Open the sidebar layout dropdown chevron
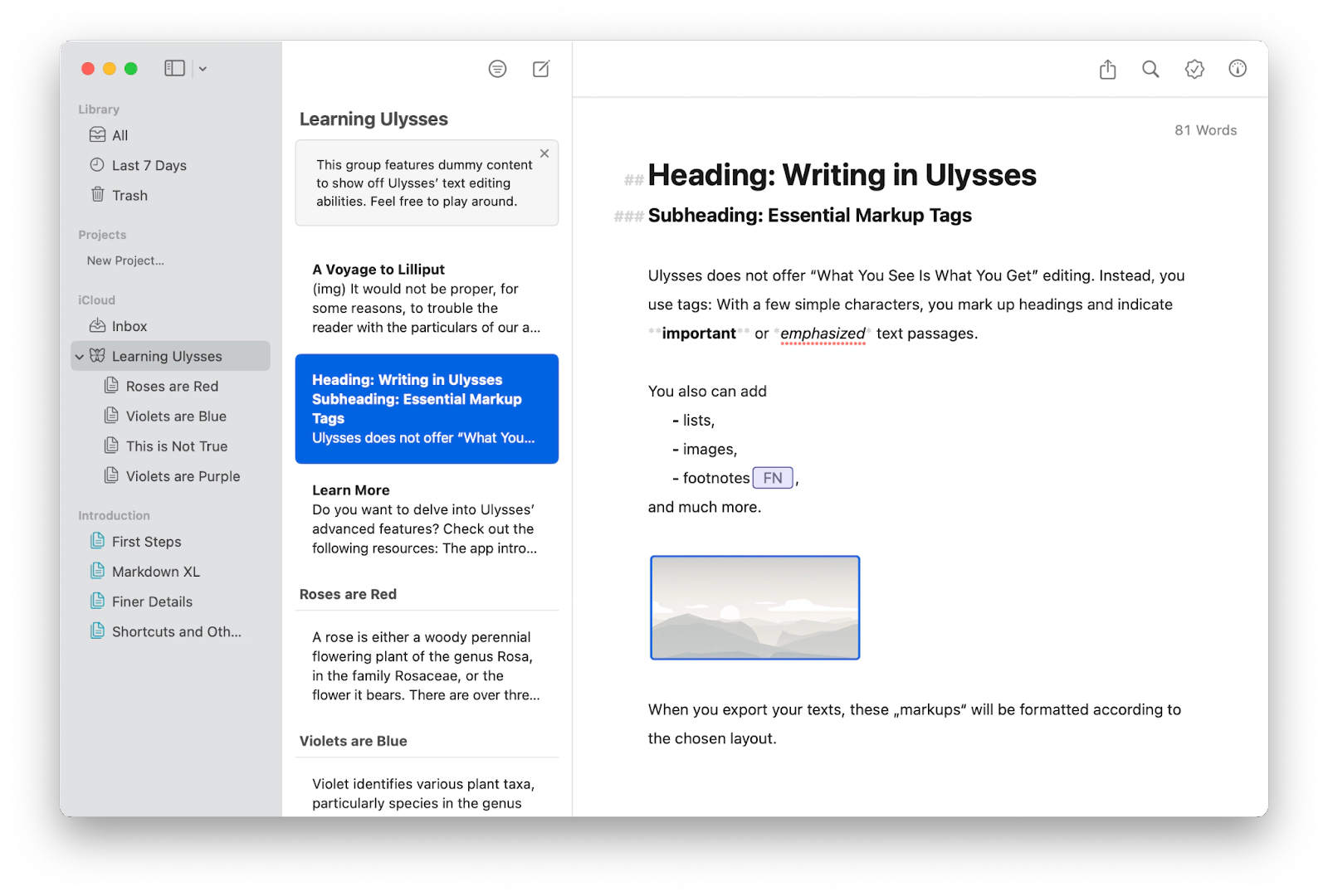Viewport: 1328px width, 896px height. click(x=203, y=69)
